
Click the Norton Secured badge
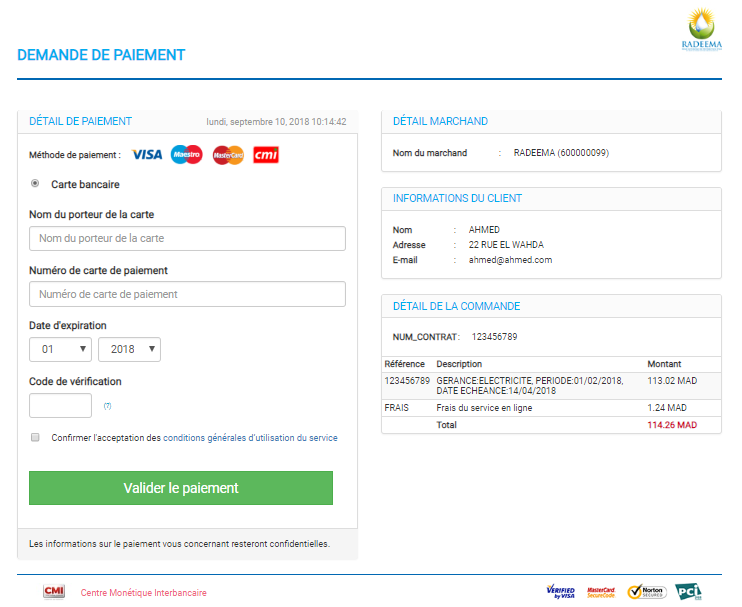point(647,591)
